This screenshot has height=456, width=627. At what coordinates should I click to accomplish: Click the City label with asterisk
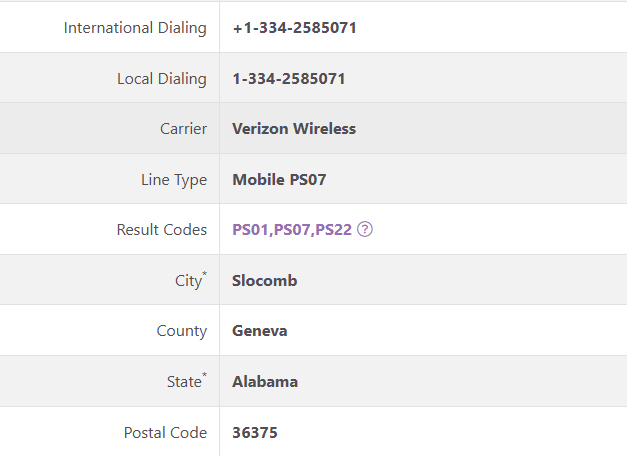pyautogui.click(x=188, y=281)
